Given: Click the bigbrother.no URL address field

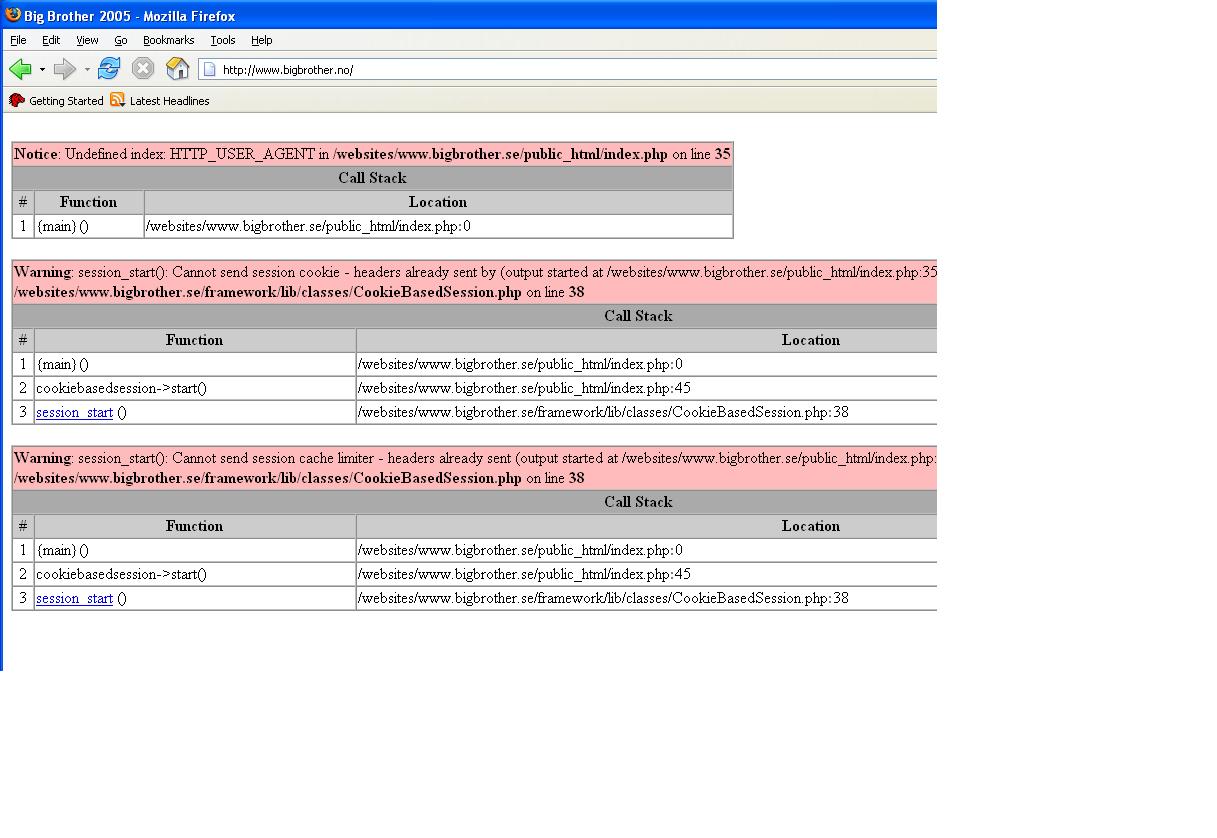Looking at the screenshot, I should (x=568, y=69).
